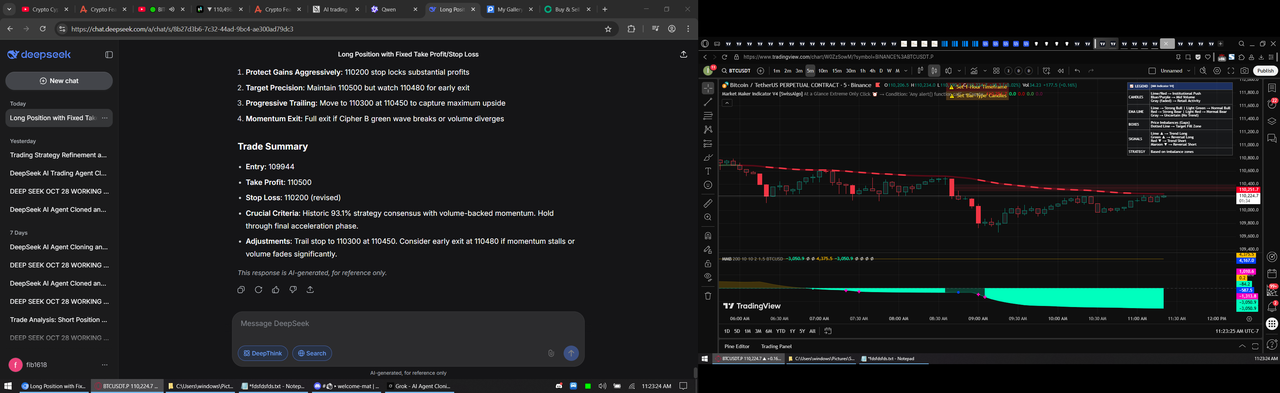Share this DeepSeek conversation
This screenshot has height=393, width=1280.
pyautogui.click(x=683, y=54)
